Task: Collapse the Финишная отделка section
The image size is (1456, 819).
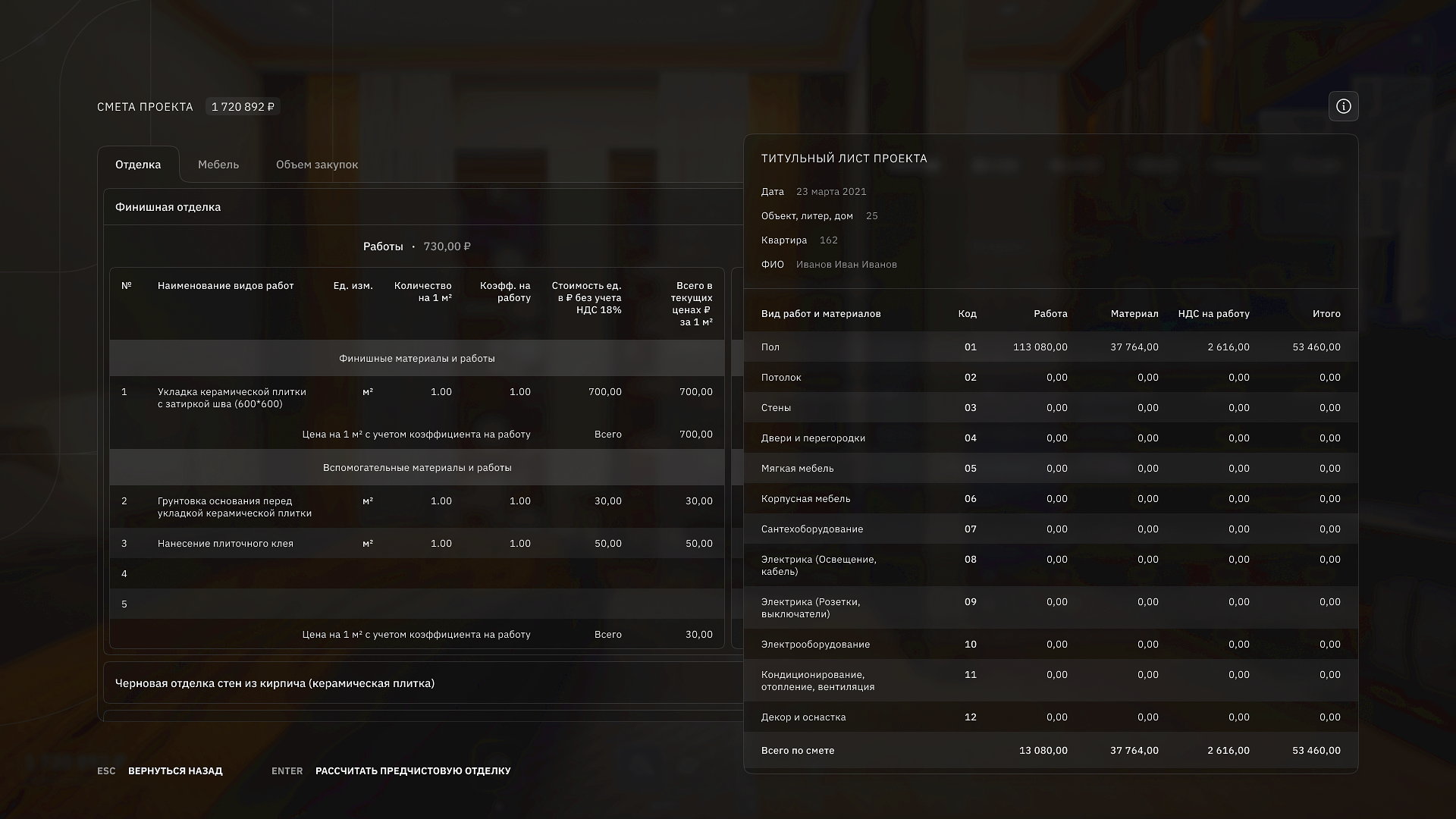Action: point(168,207)
